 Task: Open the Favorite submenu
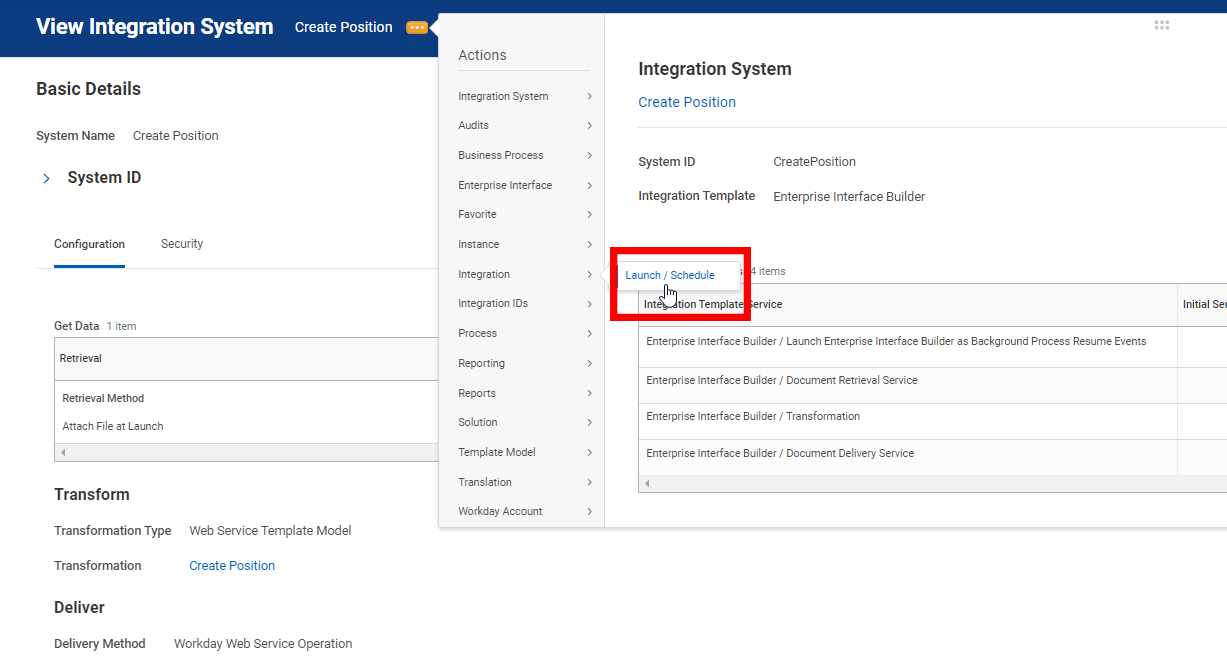[x=525, y=215]
